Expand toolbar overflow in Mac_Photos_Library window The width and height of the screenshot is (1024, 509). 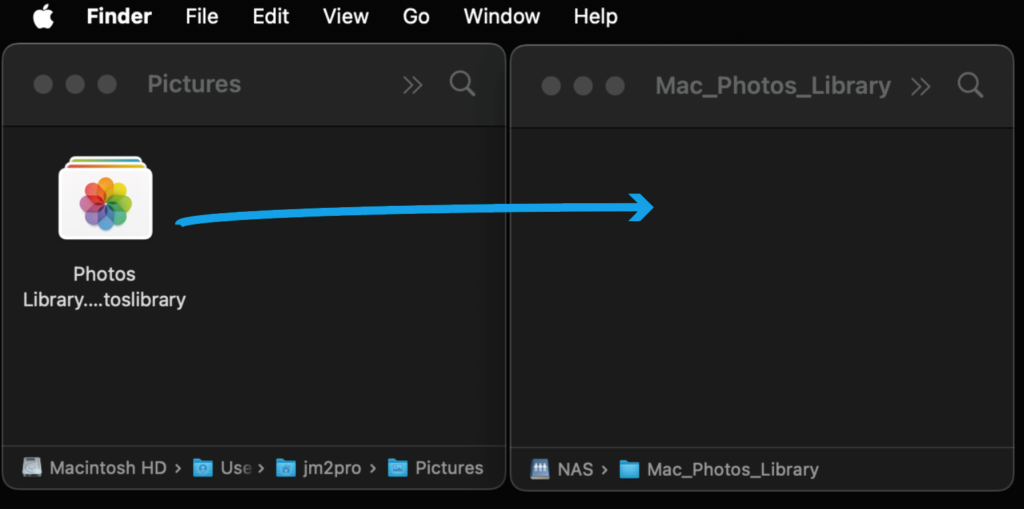pos(920,86)
